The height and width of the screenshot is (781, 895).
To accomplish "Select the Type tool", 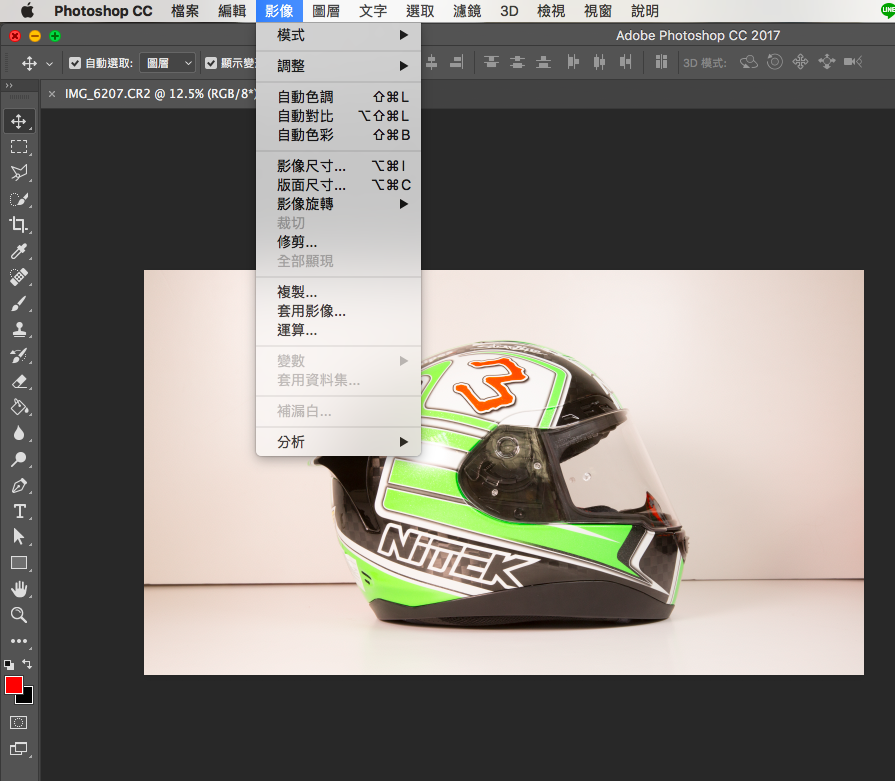I will pyautogui.click(x=19, y=512).
